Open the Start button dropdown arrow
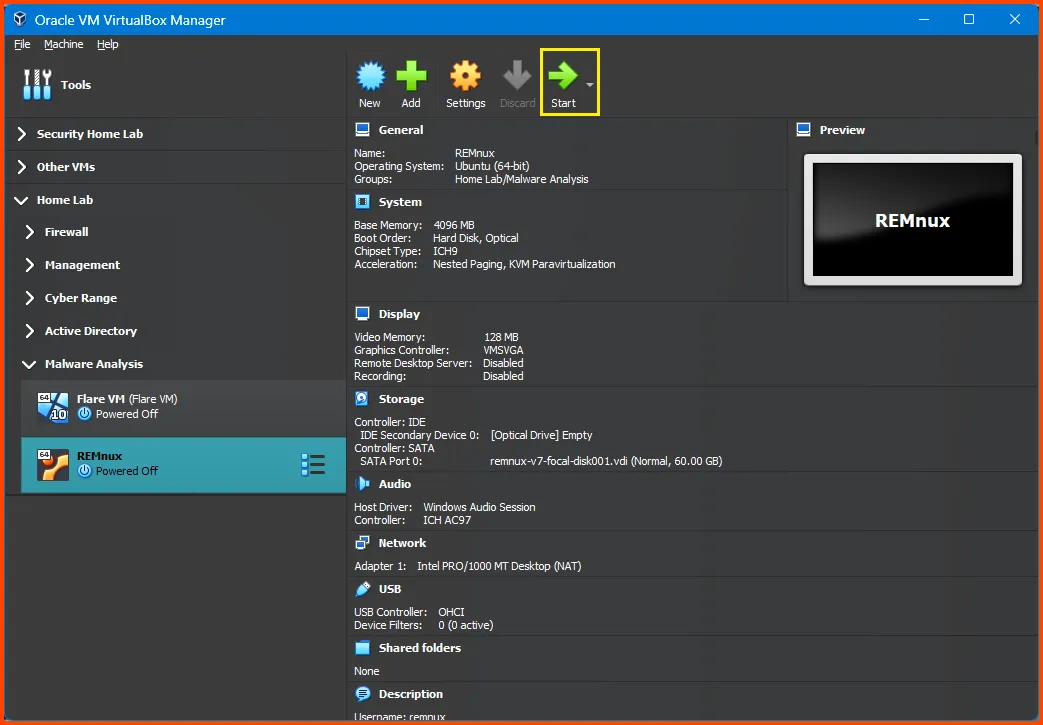Viewport: 1043px width, 725px height. click(x=589, y=84)
